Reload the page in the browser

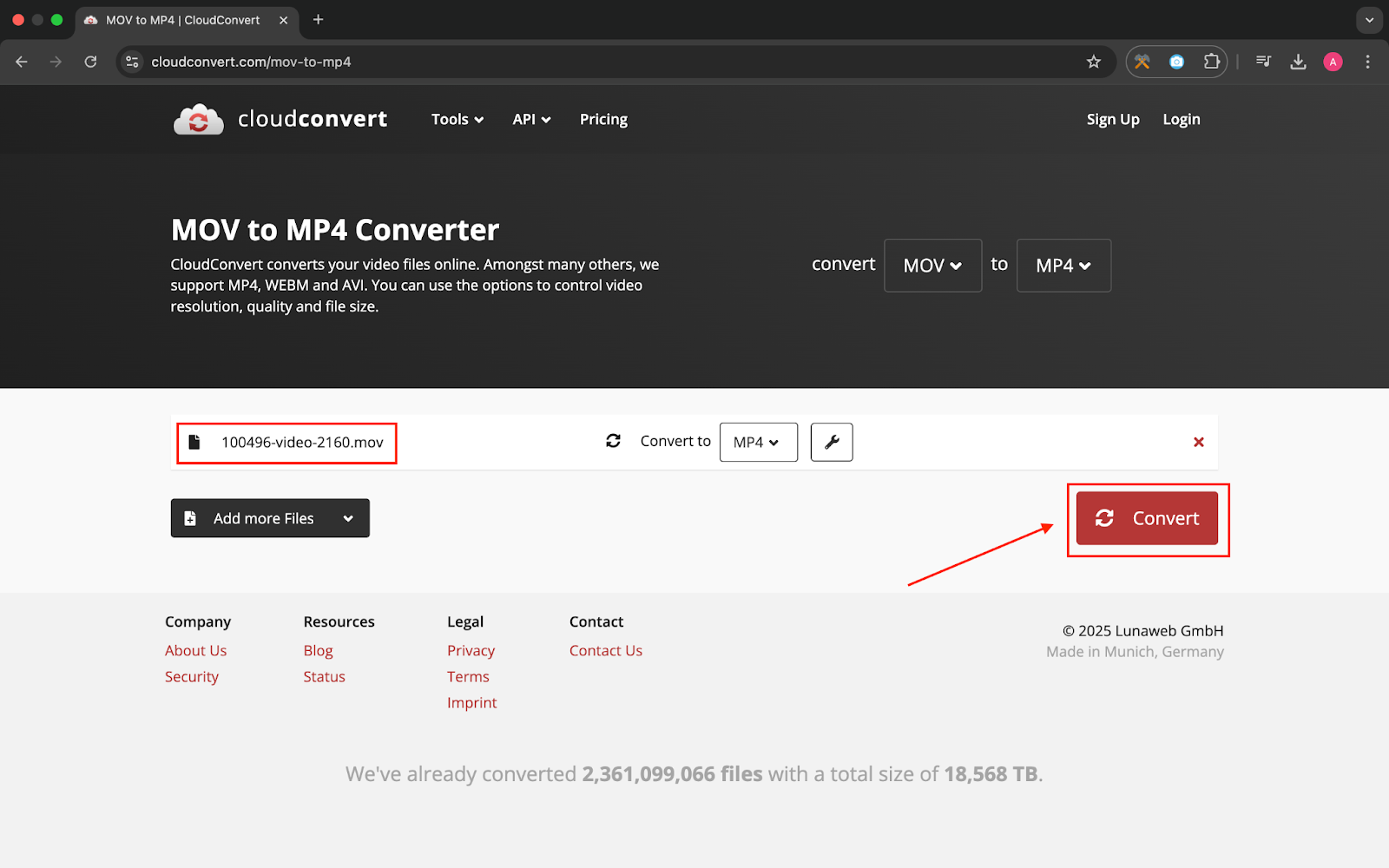[x=90, y=62]
